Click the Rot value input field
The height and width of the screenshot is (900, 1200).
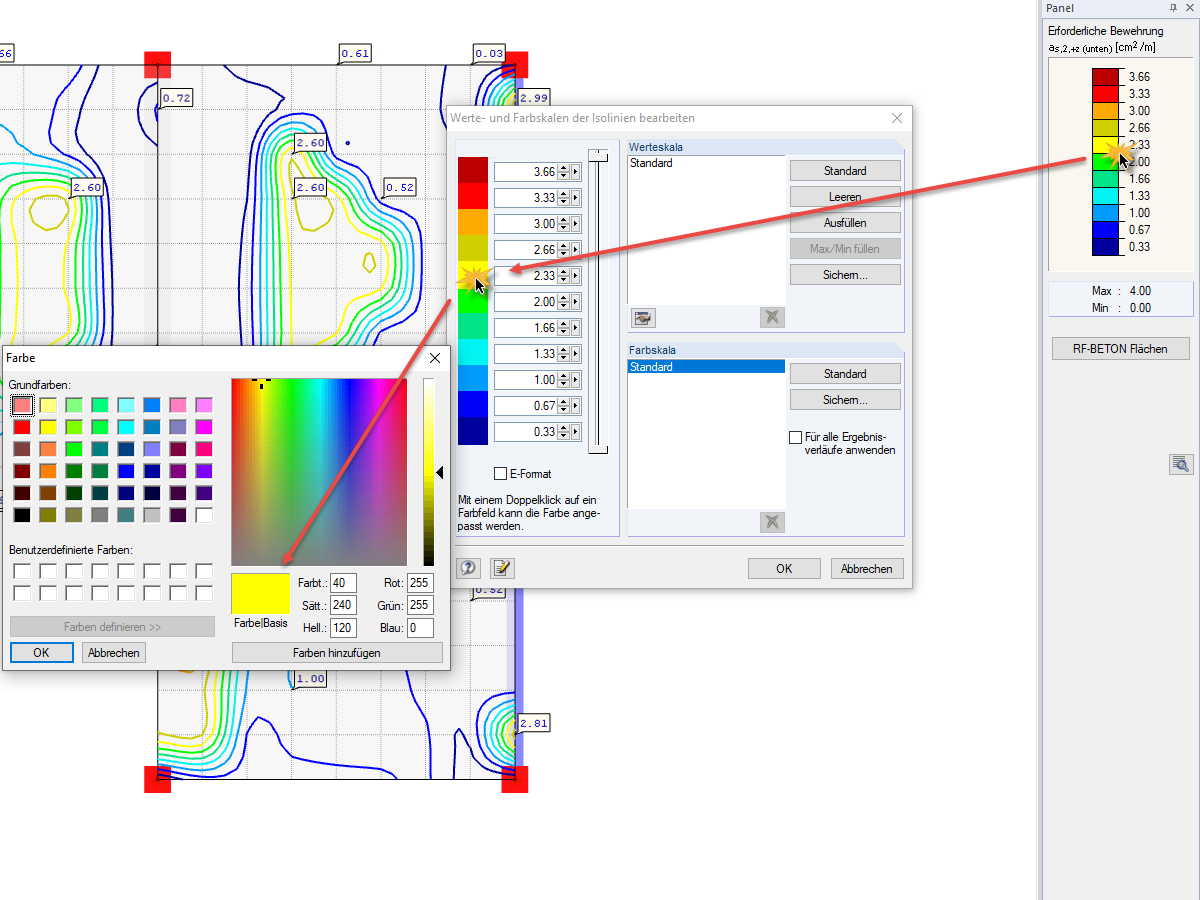(420, 583)
